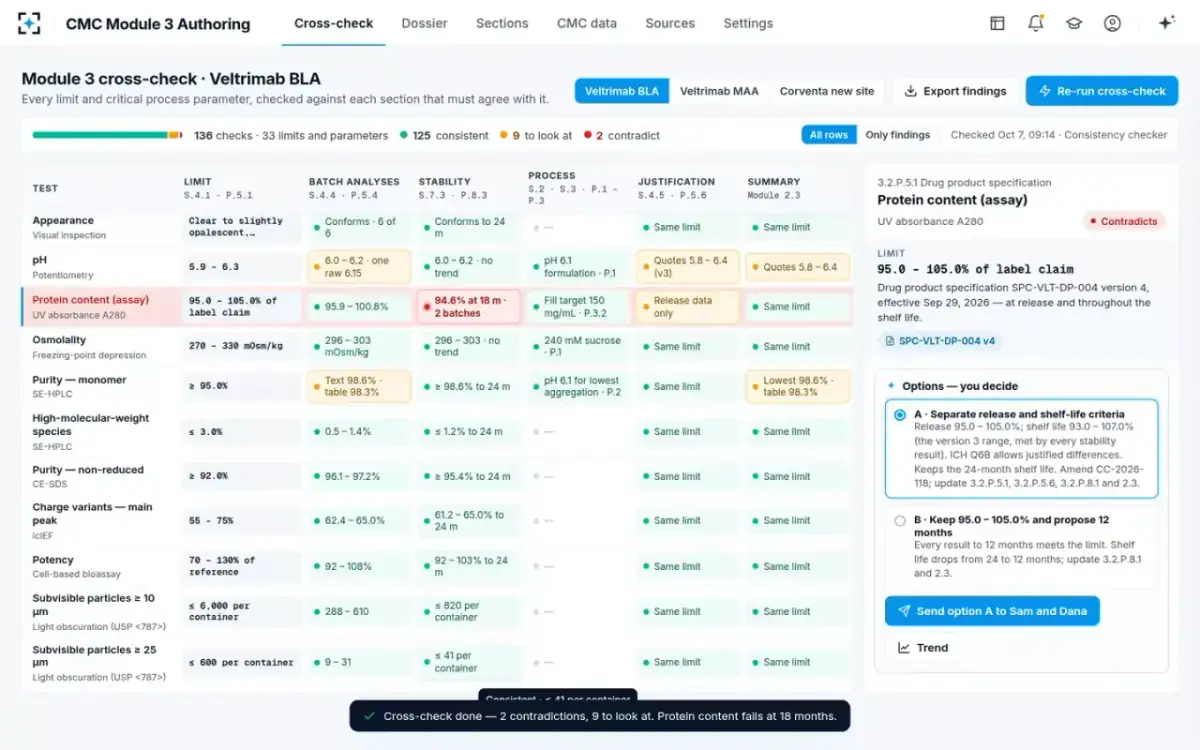Image resolution: width=1200 pixels, height=750 pixels.
Task: Click the 'Release data only' justification cell
Action: click(x=689, y=307)
